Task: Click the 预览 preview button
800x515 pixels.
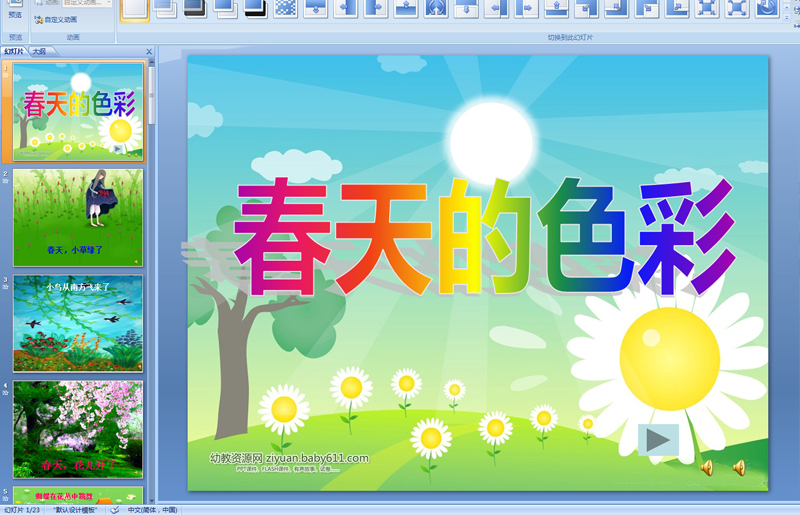Action: [15, 10]
